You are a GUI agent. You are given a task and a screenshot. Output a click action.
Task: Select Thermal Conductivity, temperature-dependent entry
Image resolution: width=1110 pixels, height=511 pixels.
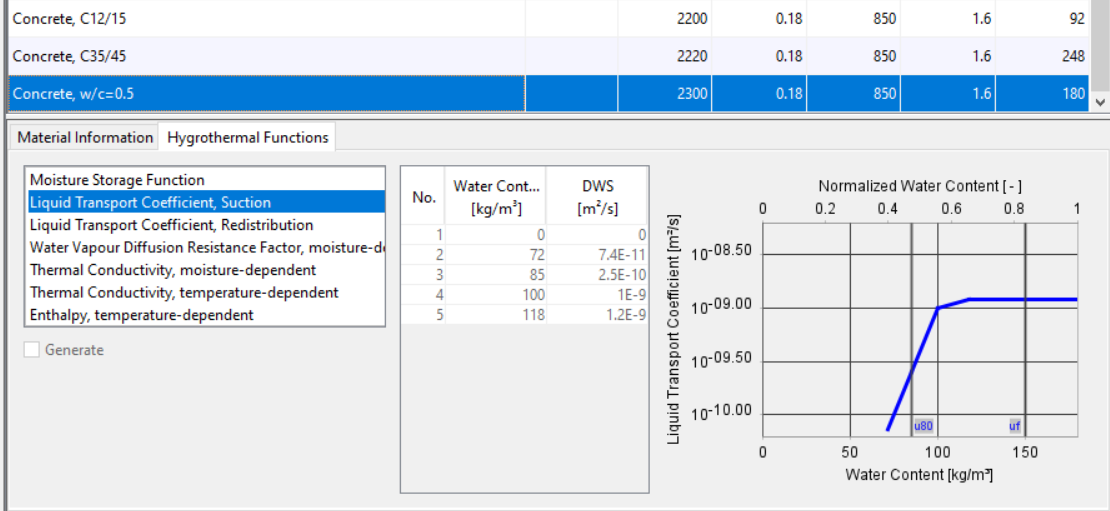click(x=205, y=292)
